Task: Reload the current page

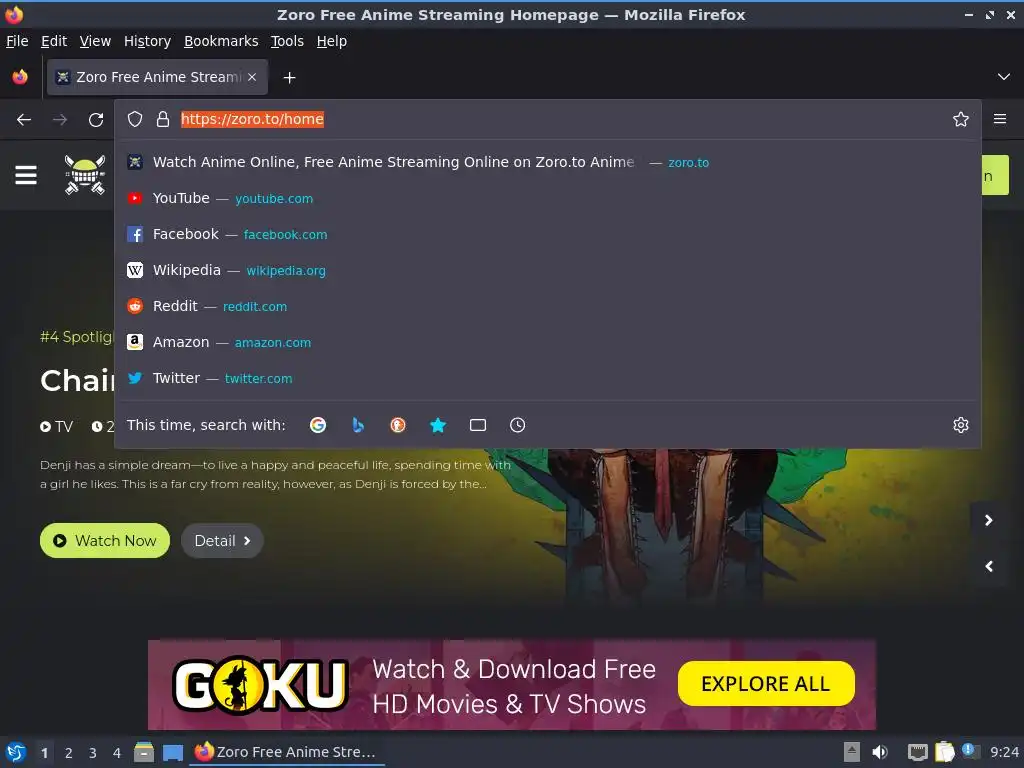Action: pyautogui.click(x=96, y=120)
